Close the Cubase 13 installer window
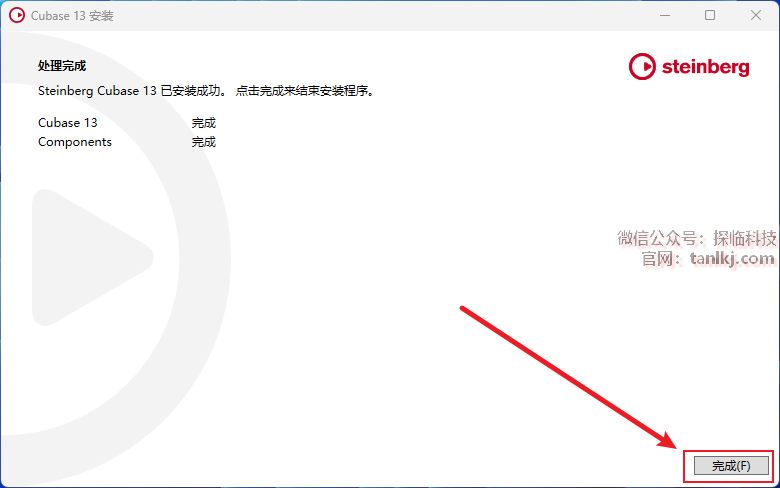This screenshot has height=488, width=780. pyautogui.click(x=756, y=15)
